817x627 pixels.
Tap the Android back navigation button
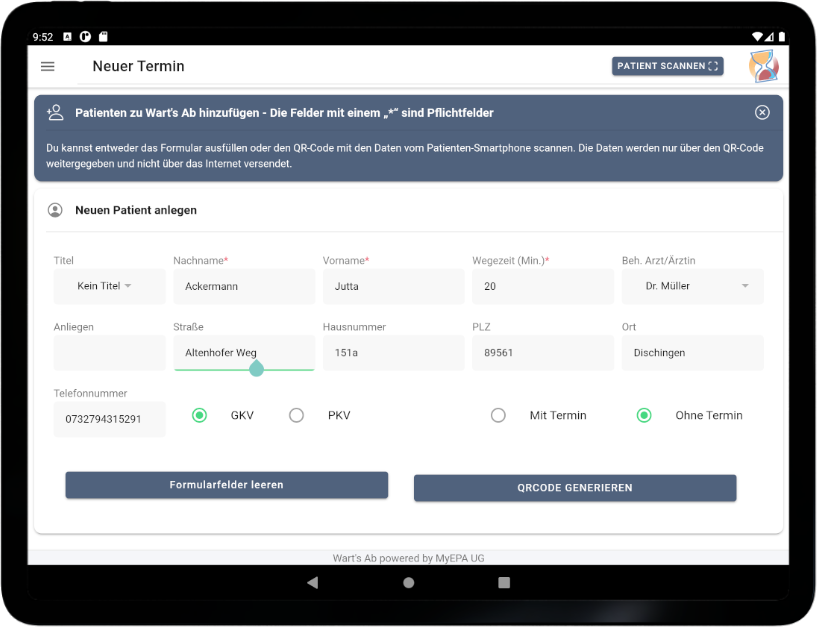(313, 582)
